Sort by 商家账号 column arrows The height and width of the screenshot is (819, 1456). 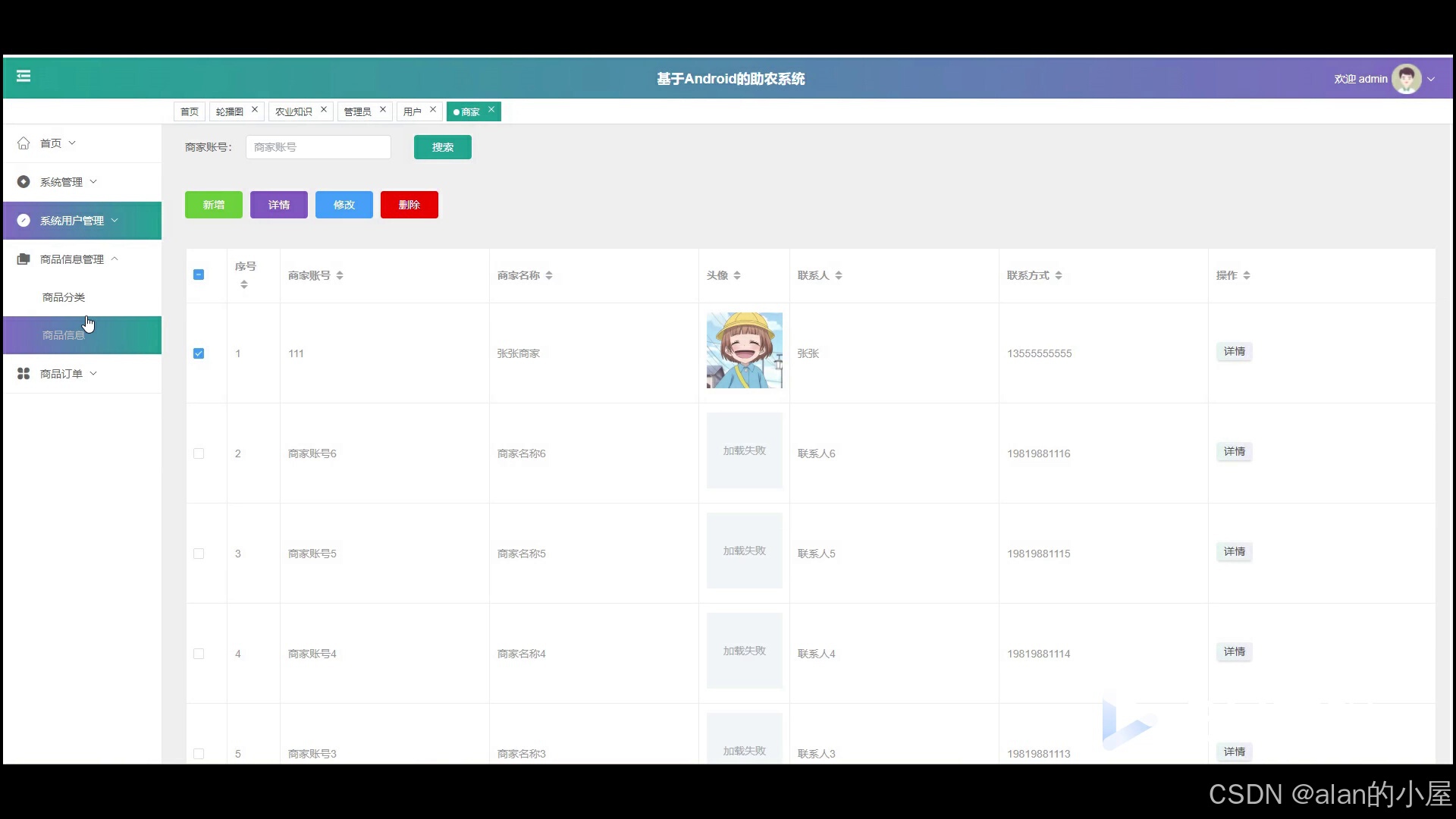(x=340, y=276)
